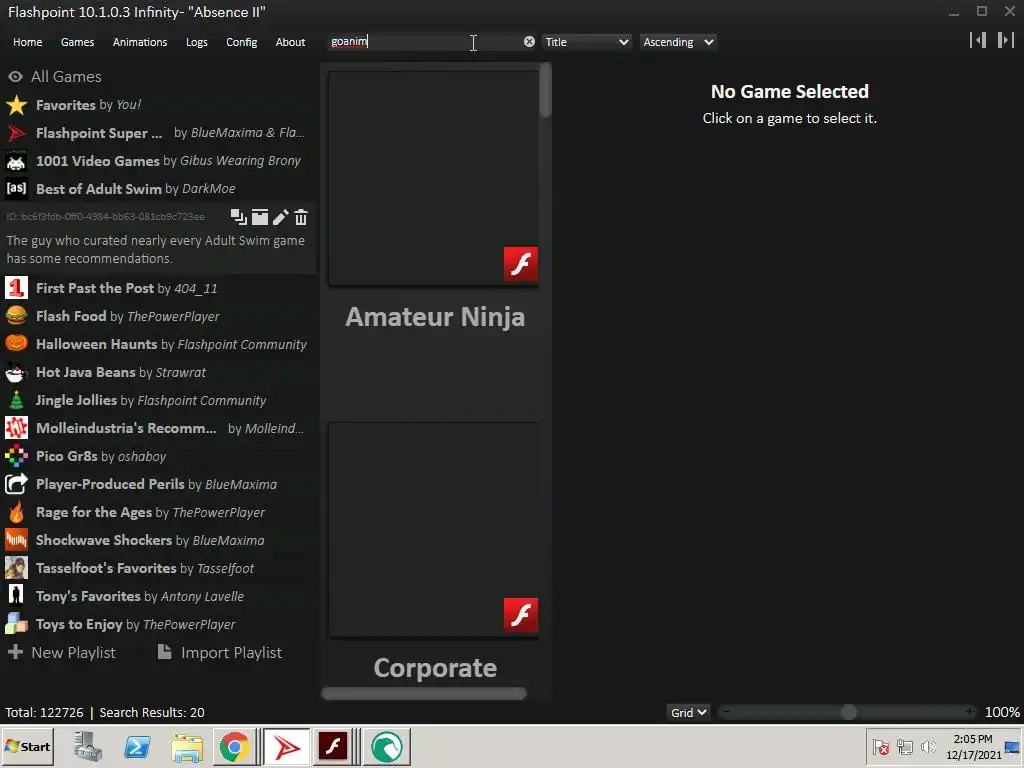
Task: Click the duplicate playlist icon
Action: 238,217
